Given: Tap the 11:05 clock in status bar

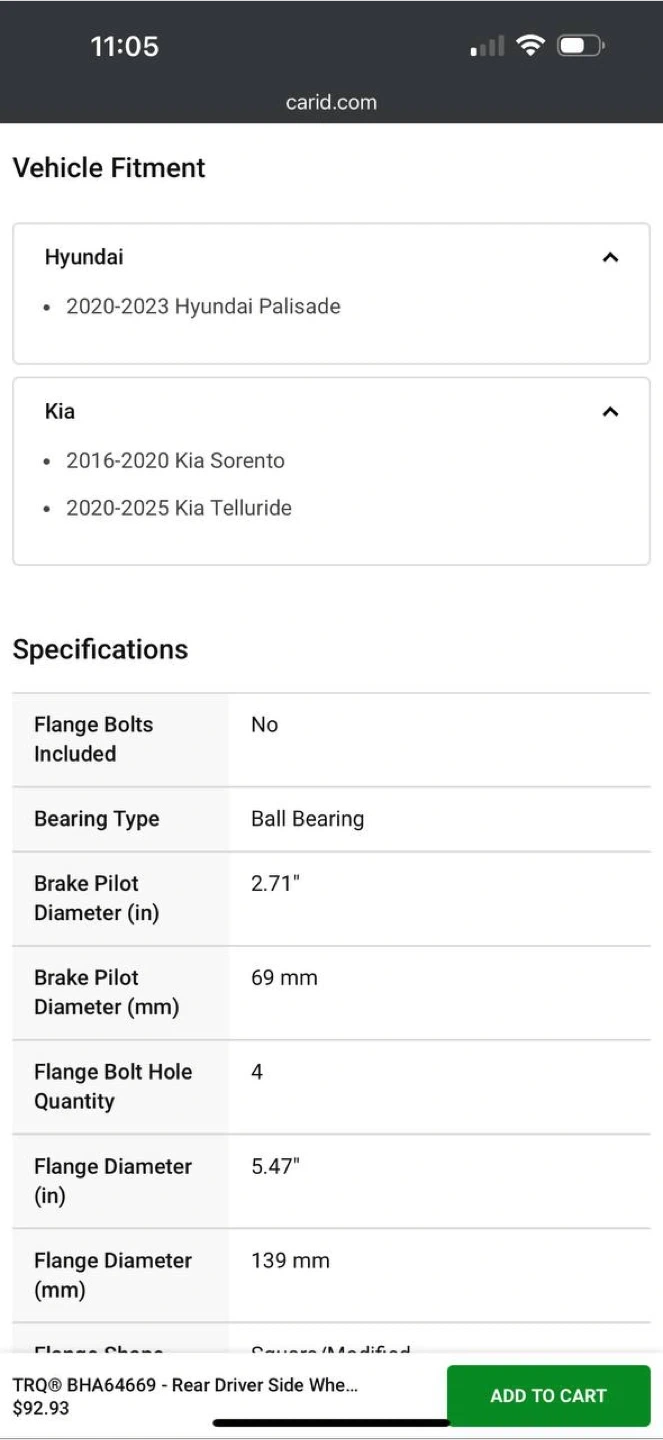Looking at the screenshot, I should [124, 46].
